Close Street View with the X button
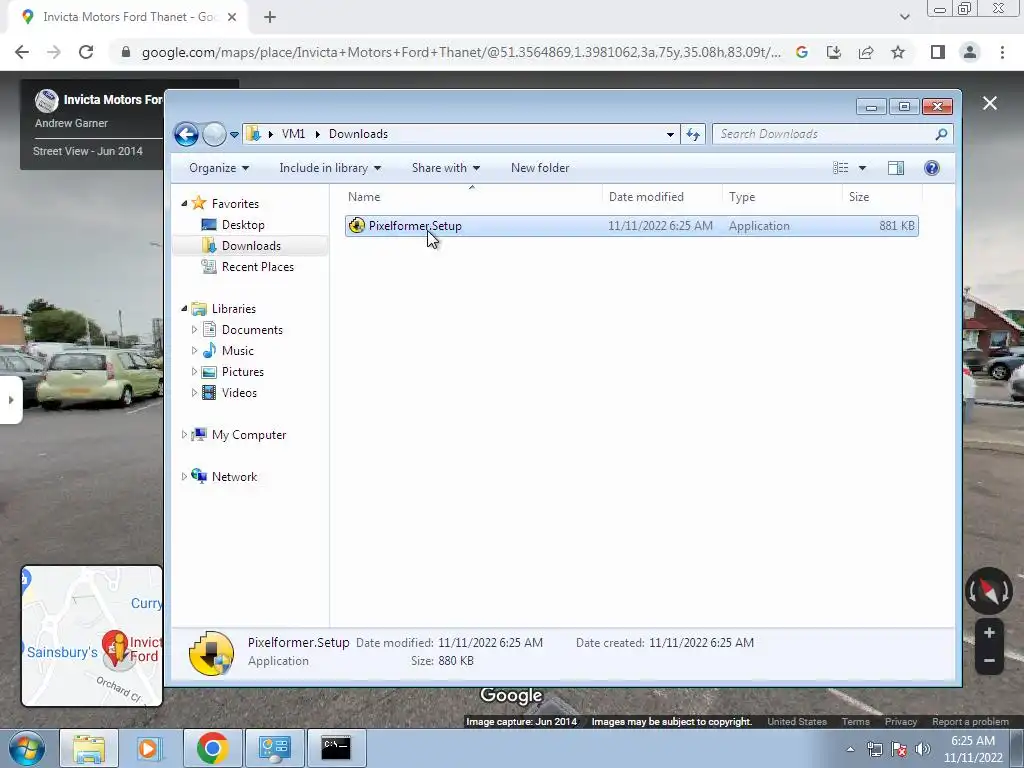The image size is (1024, 768). click(x=990, y=103)
